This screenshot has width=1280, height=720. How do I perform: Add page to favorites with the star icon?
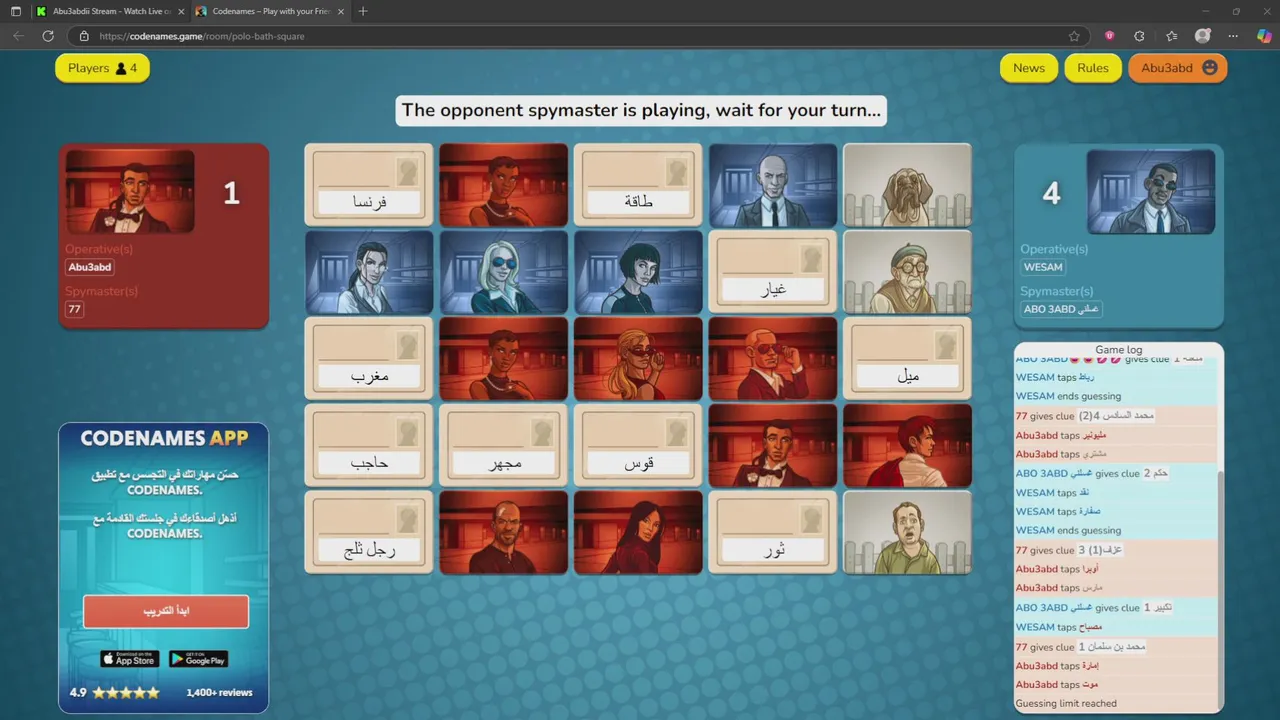[x=1074, y=36]
